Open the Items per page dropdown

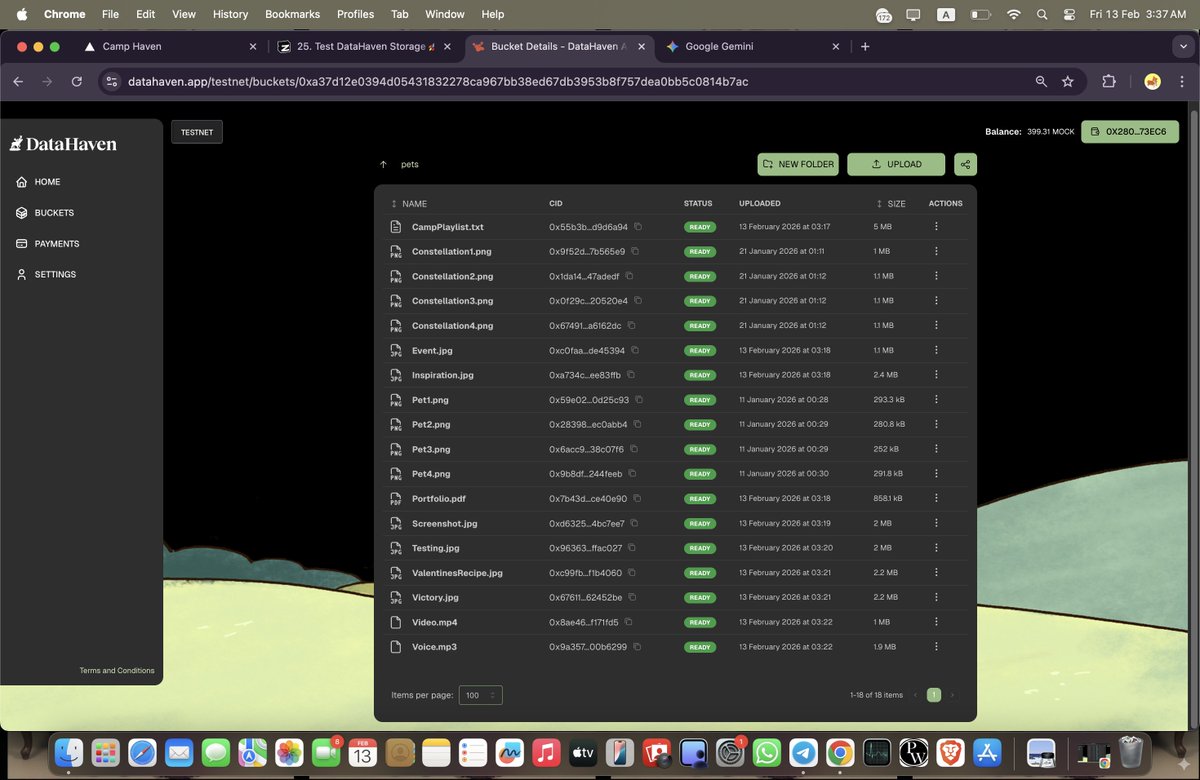(481, 695)
